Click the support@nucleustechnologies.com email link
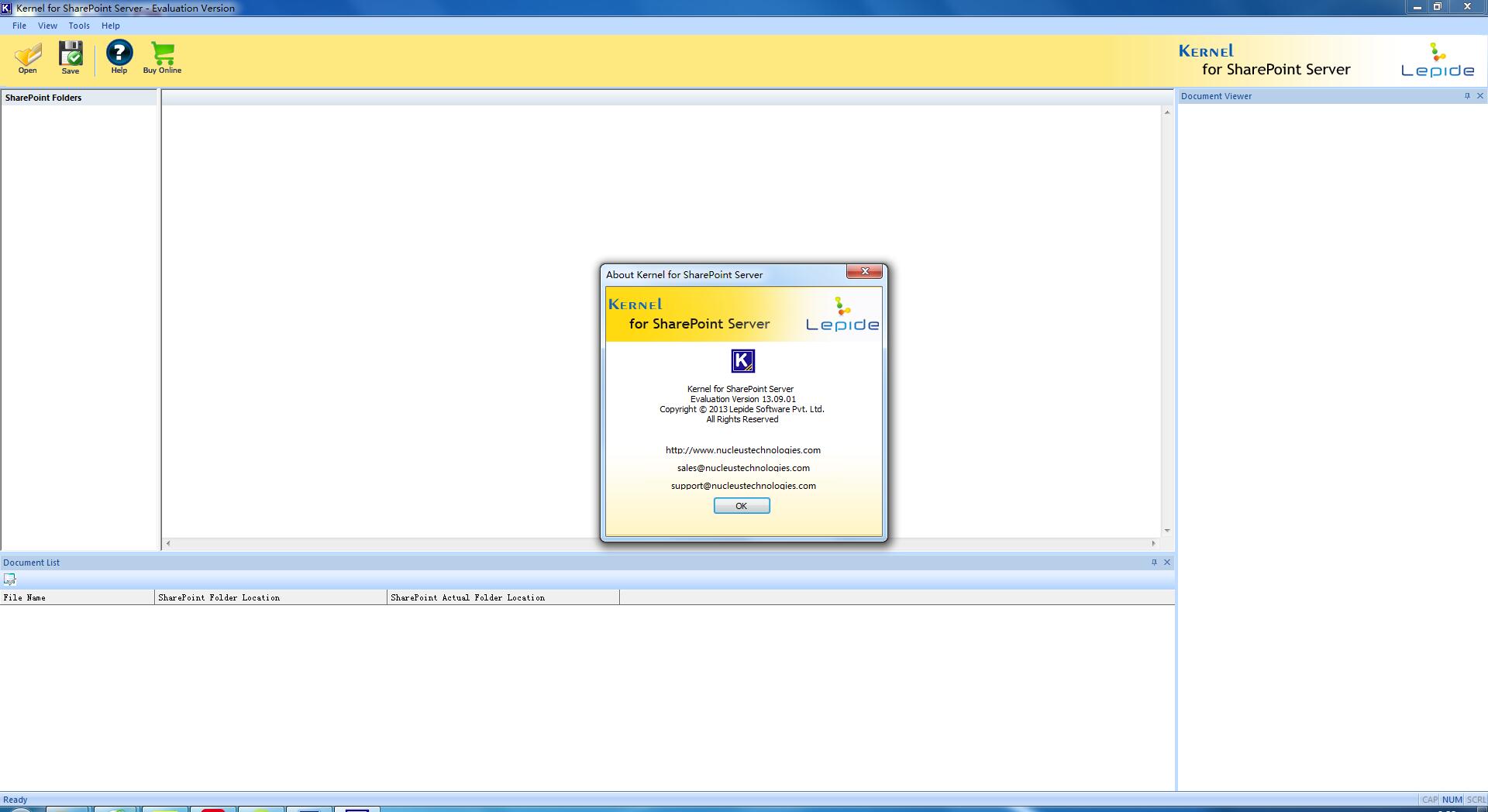 743,486
